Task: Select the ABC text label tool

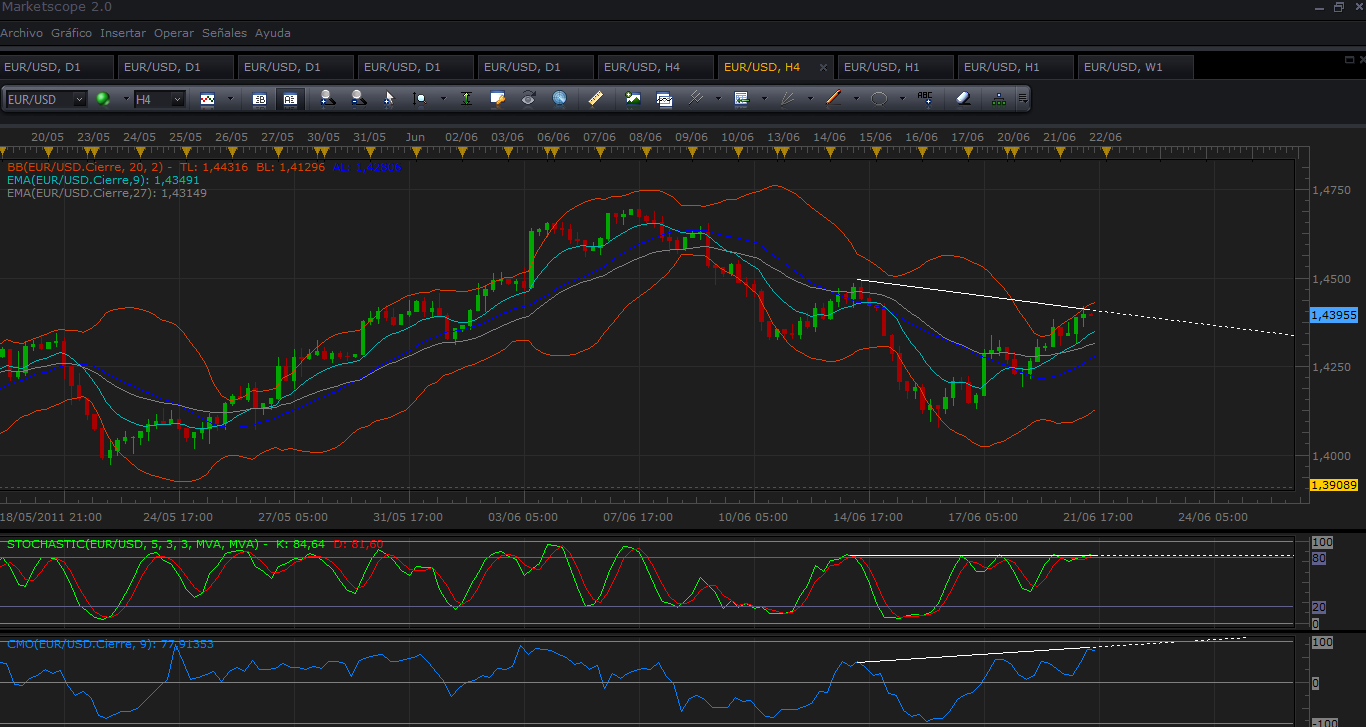Action: coord(925,99)
